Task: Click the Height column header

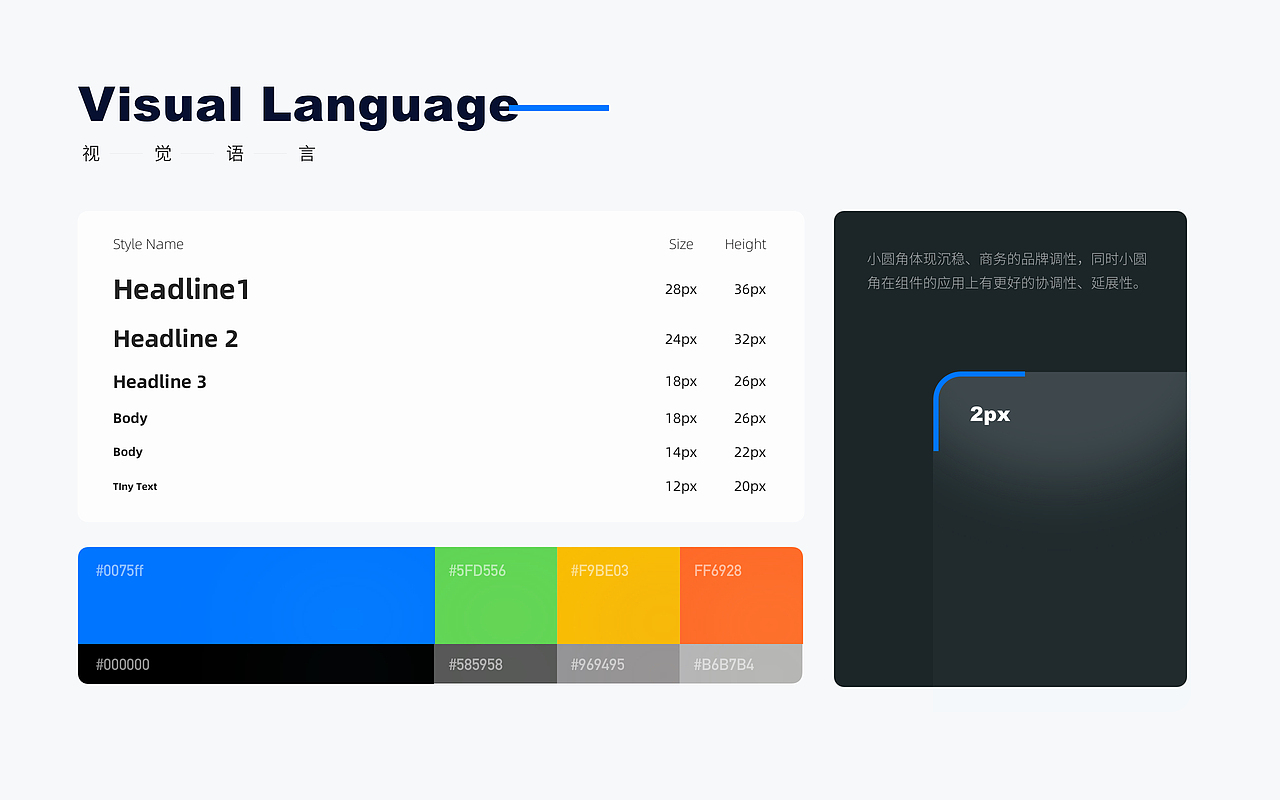Action: point(745,244)
